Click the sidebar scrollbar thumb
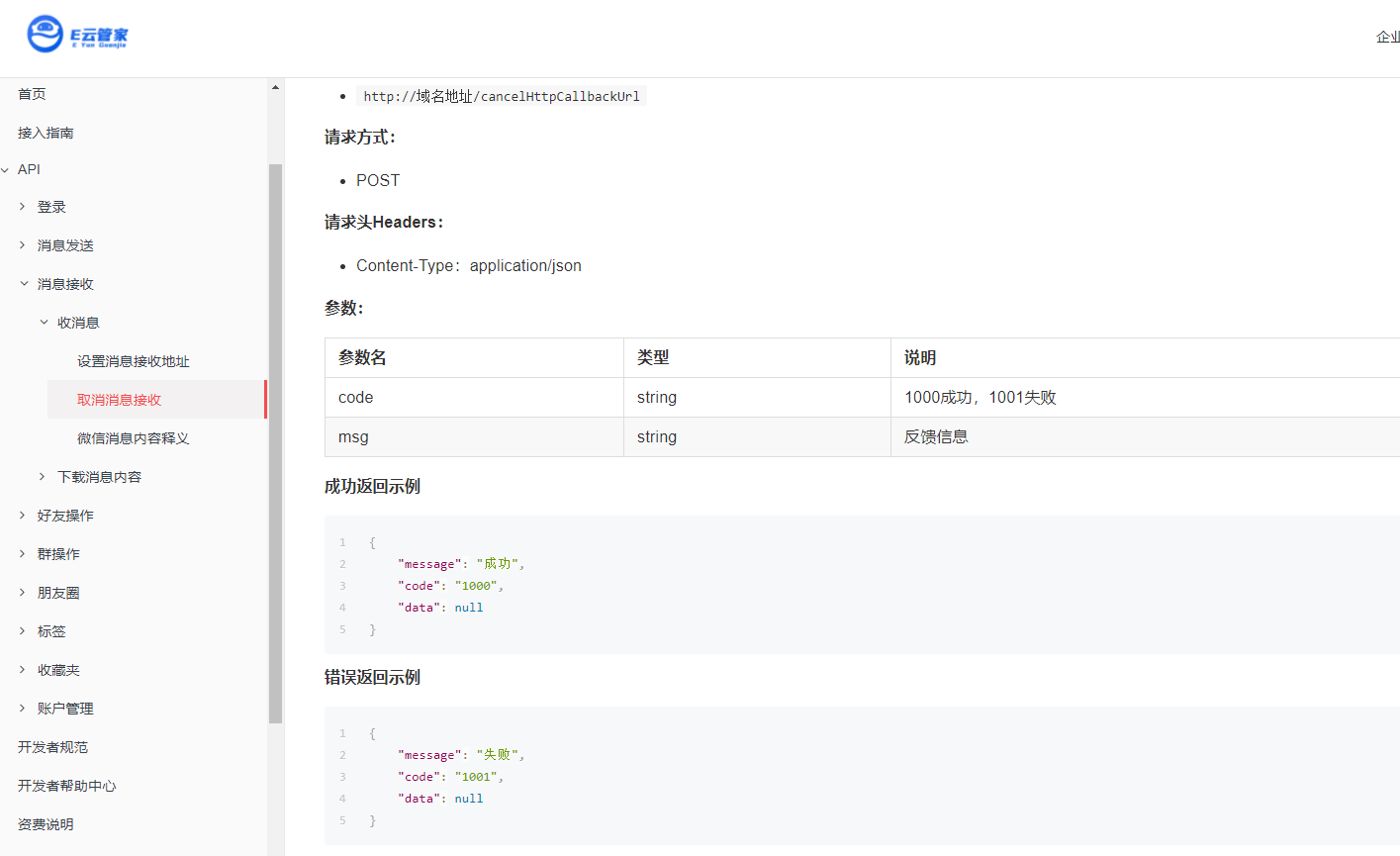The width and height of the screenshot is (1400, 856). tap(275, 443)
